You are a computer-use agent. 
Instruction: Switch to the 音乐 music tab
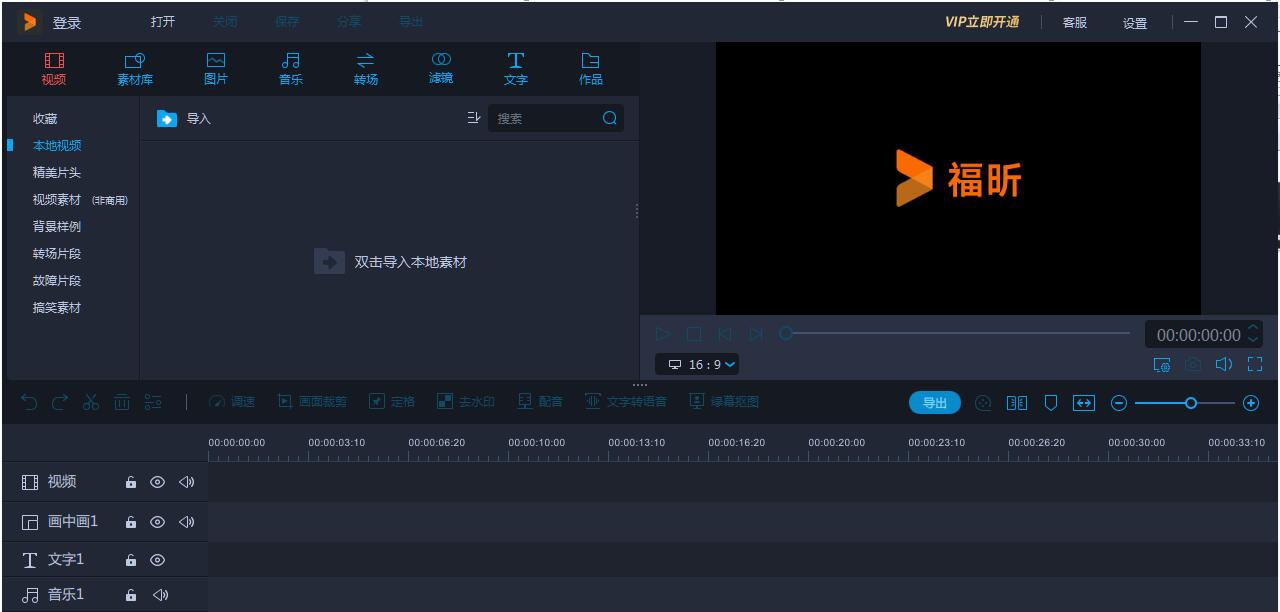(290, 67)
